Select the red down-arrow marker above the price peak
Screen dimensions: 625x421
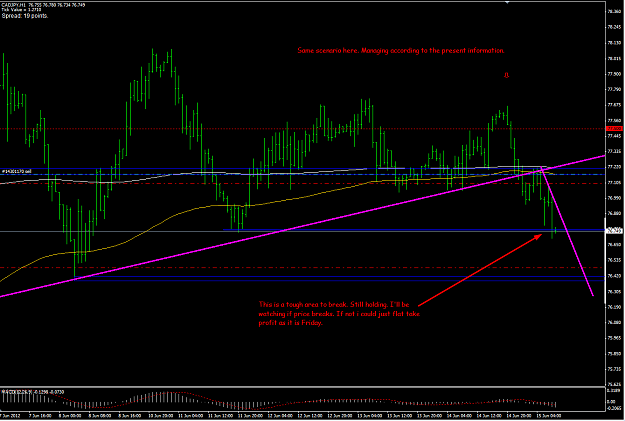point(506,75)
